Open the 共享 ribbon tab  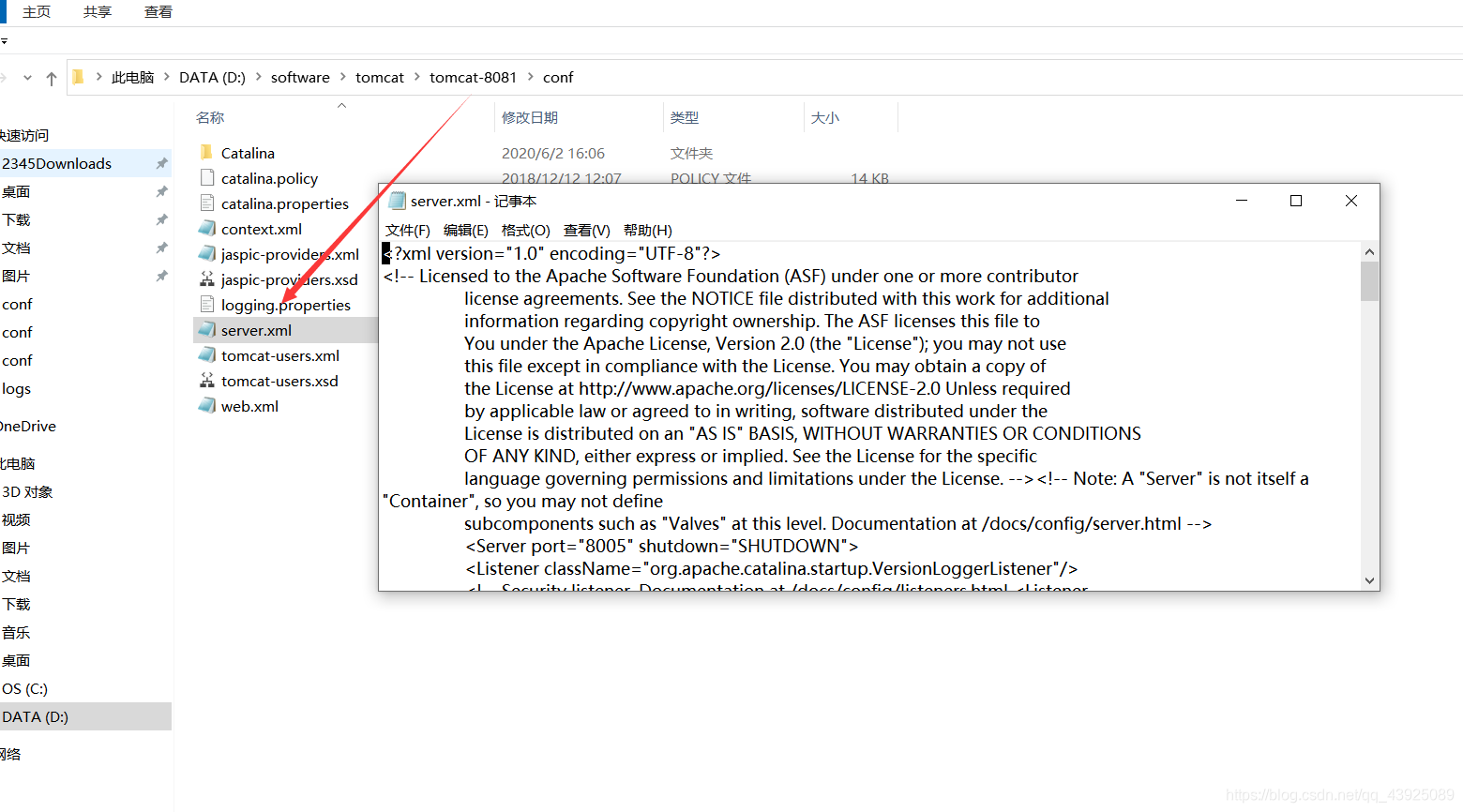tap(98, 12)
